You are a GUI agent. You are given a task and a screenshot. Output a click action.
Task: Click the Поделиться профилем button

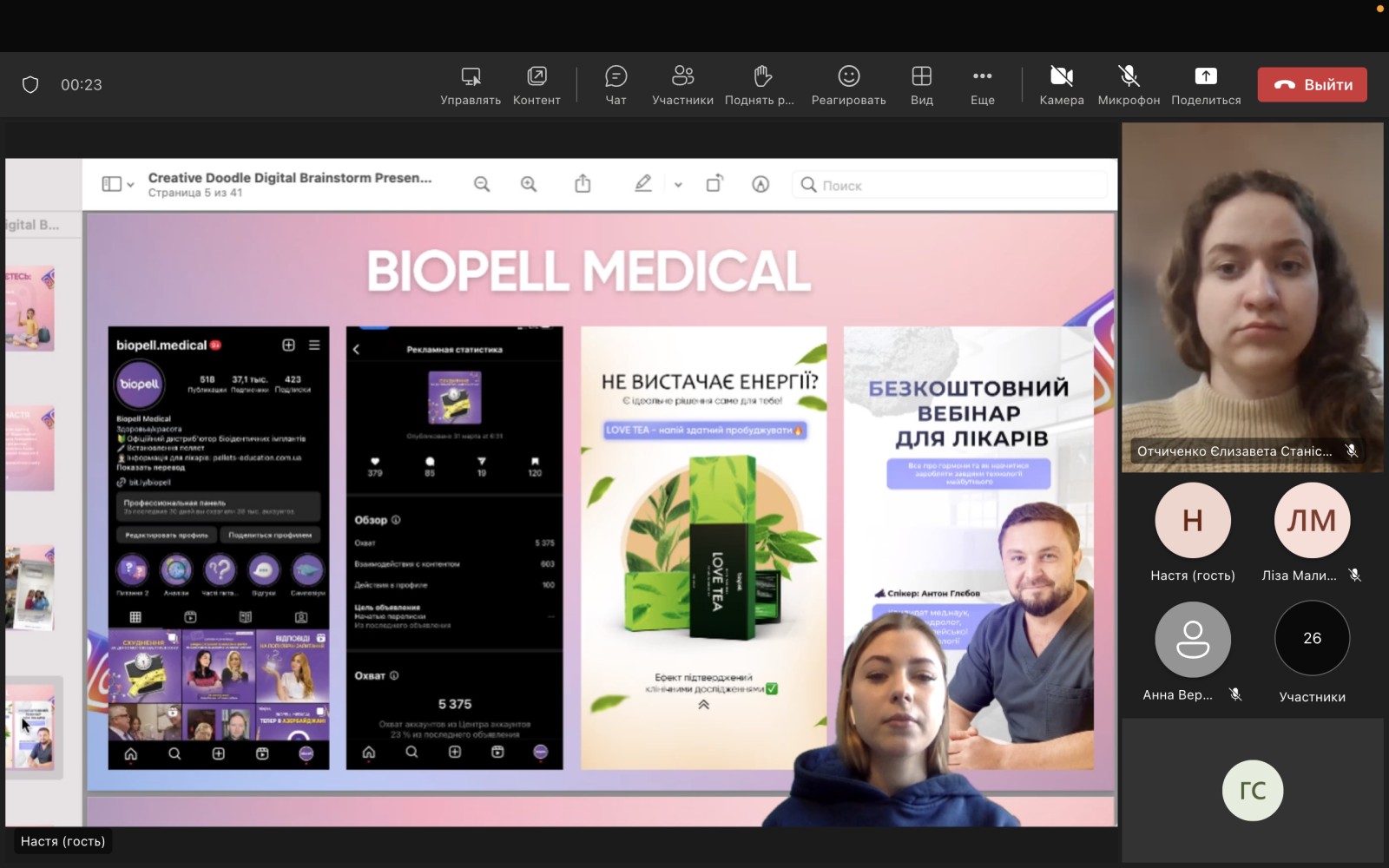[270, 535]
